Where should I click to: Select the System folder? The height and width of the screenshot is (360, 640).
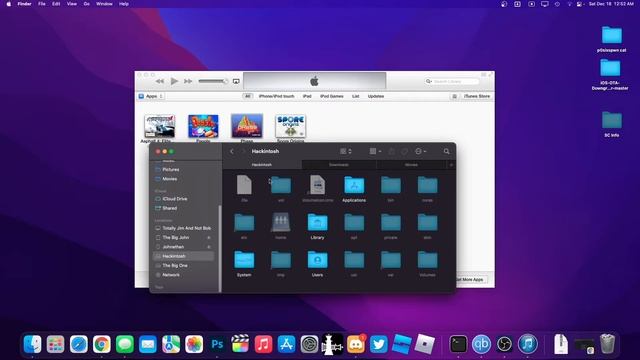click(244, 264)
